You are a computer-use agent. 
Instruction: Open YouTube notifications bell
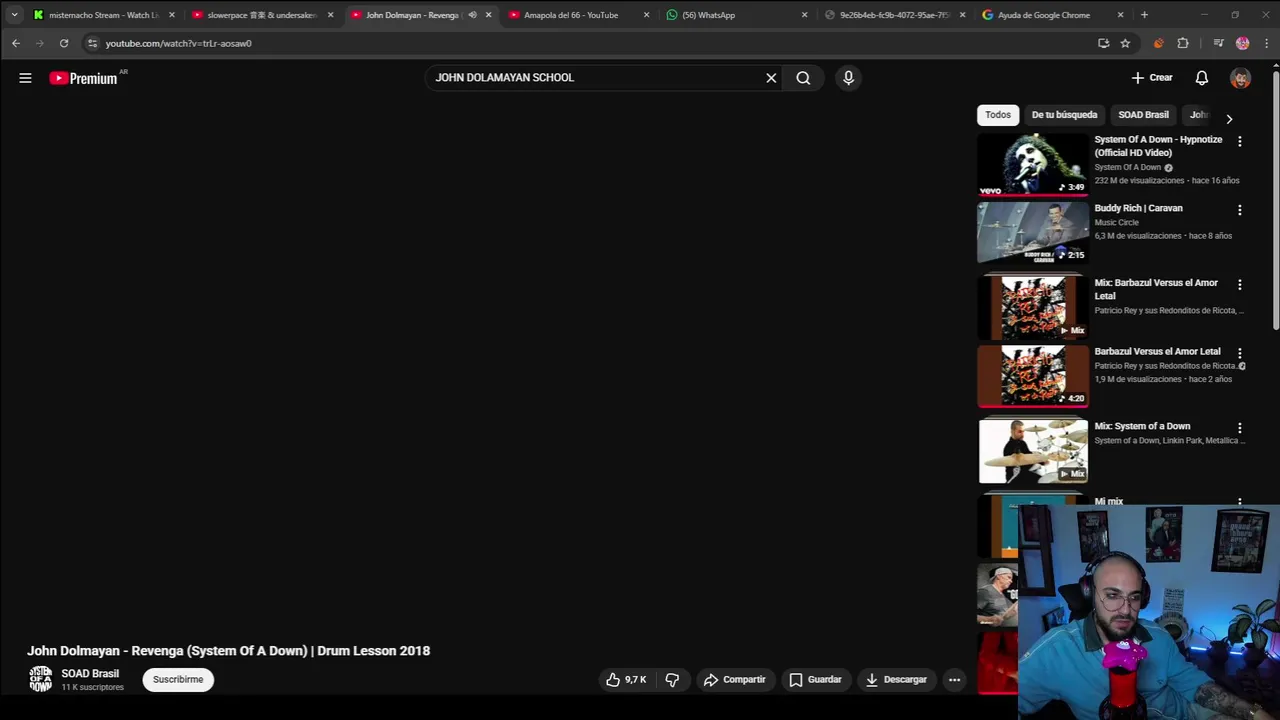tap(1202, 77)
